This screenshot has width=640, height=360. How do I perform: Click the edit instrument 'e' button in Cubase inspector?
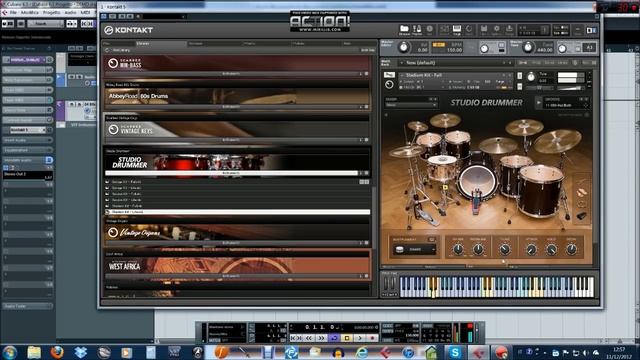coord(49,130)
